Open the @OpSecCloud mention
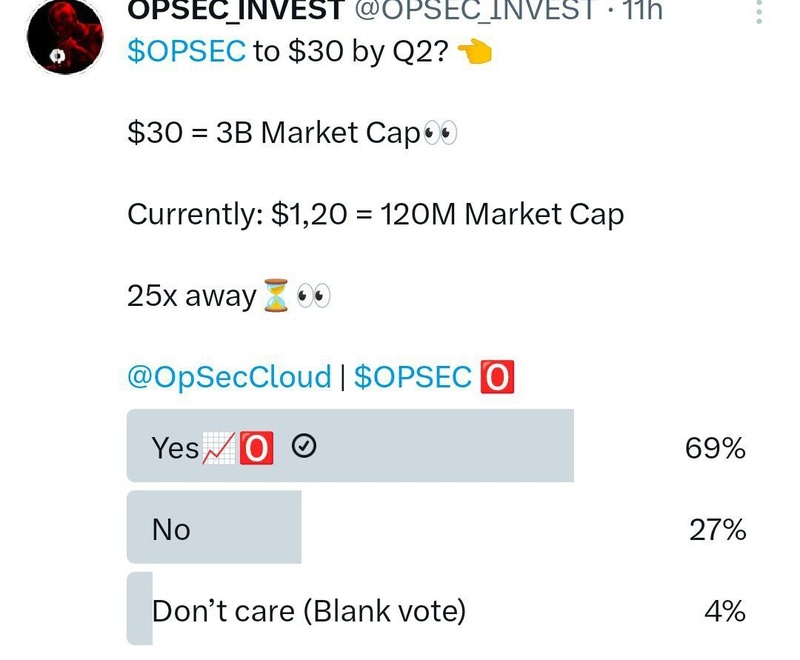 [229, 377]
